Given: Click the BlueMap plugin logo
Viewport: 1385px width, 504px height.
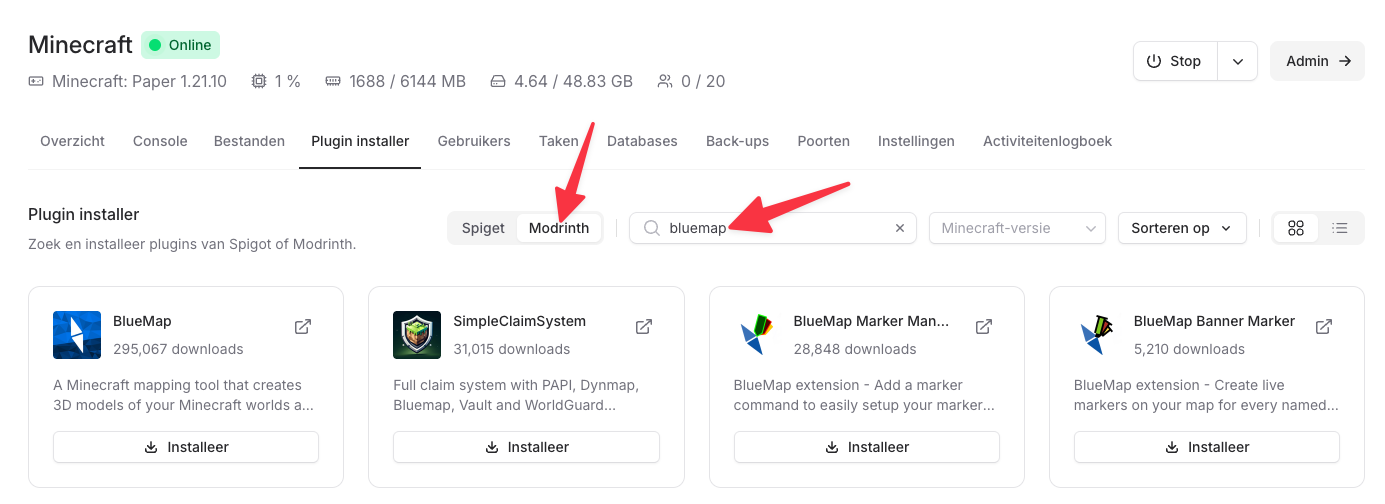Looking at the screenshot, I should point(77,335).
